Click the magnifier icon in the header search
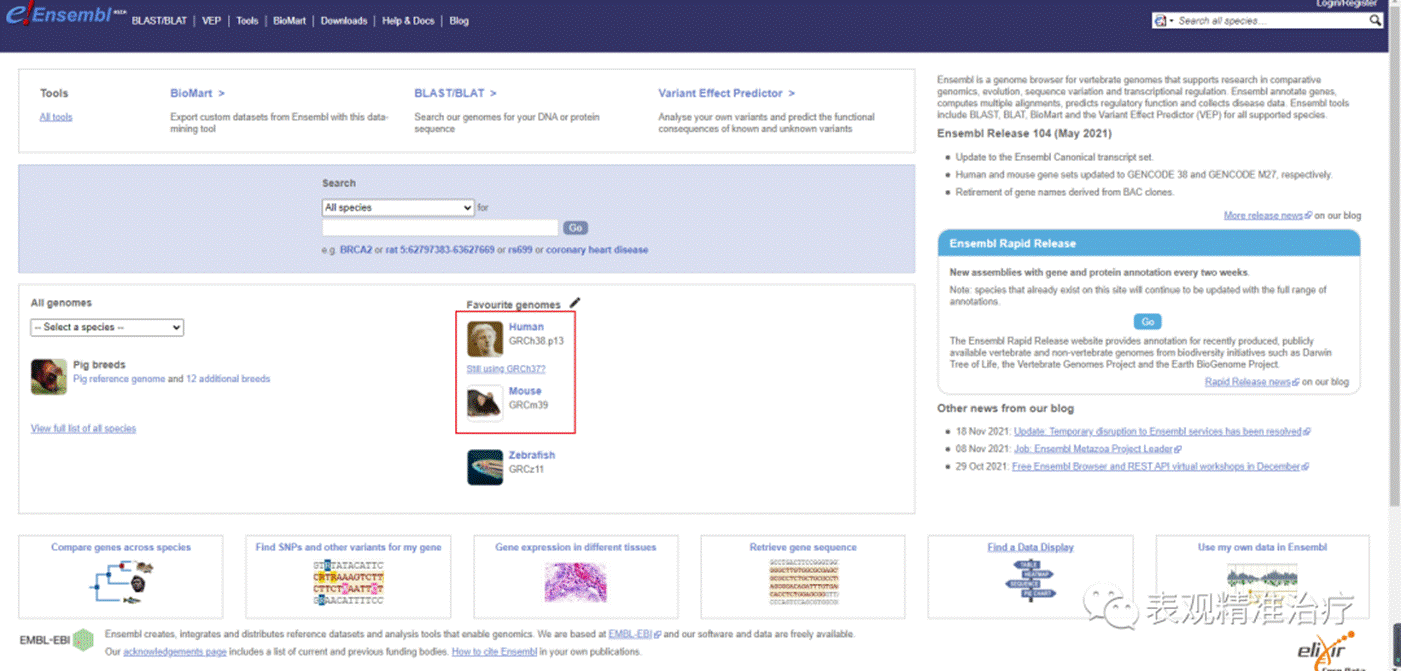The height and width of the screenshot is (671, 1401). [x=1376, y=20]
